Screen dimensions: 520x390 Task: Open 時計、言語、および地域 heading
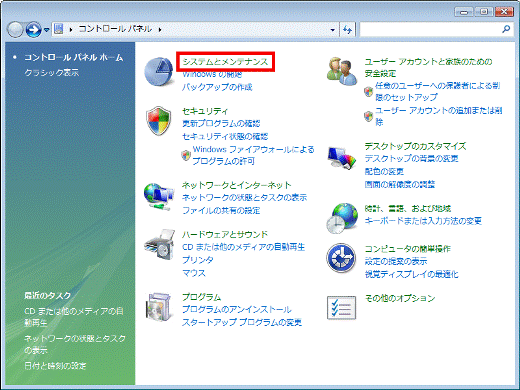408,209
